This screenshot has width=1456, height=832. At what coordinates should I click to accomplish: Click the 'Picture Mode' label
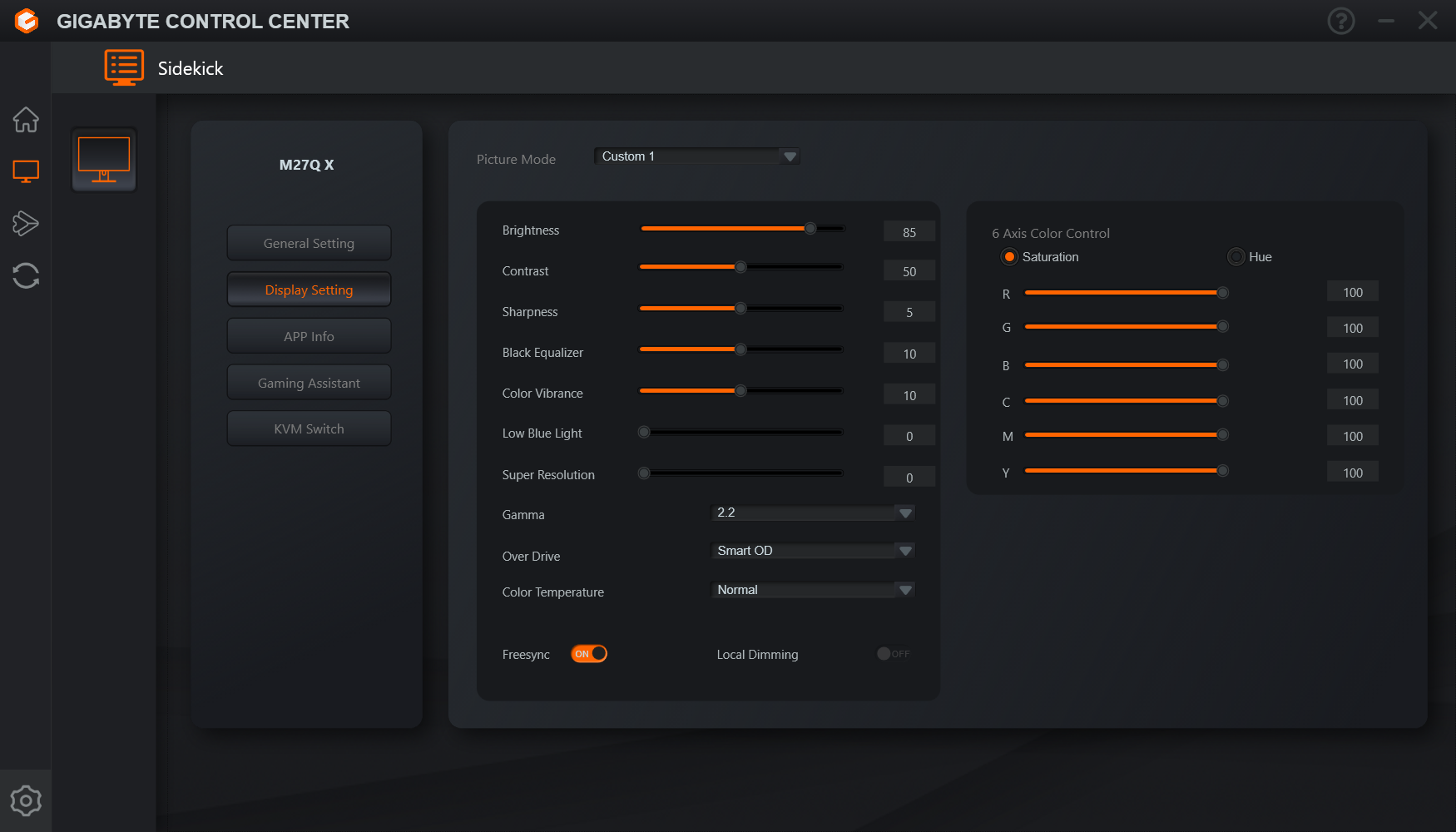tap(516, 159)
